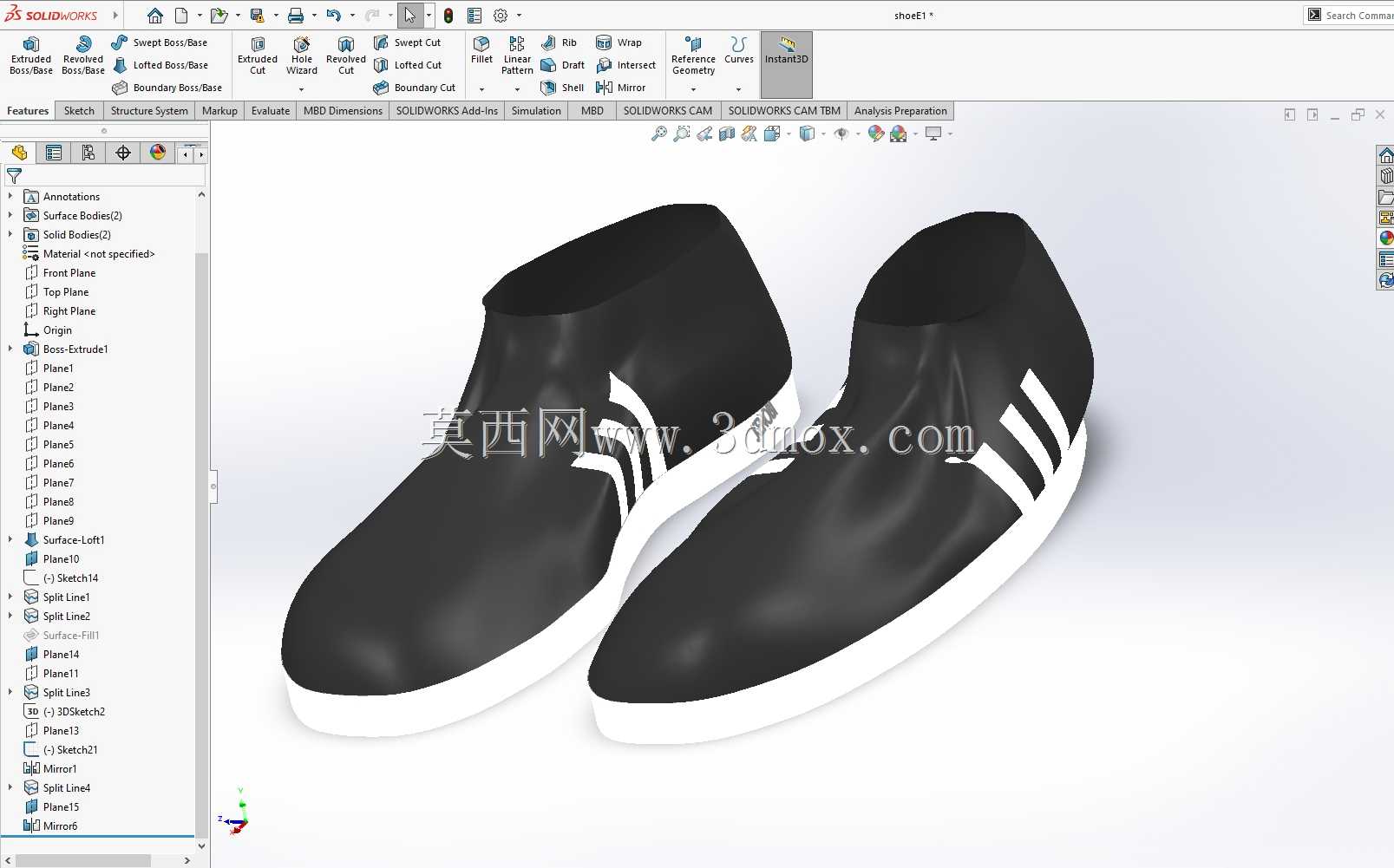Toggle Instant3D mode
1394x868 pixels.
(x=787, y=64)
